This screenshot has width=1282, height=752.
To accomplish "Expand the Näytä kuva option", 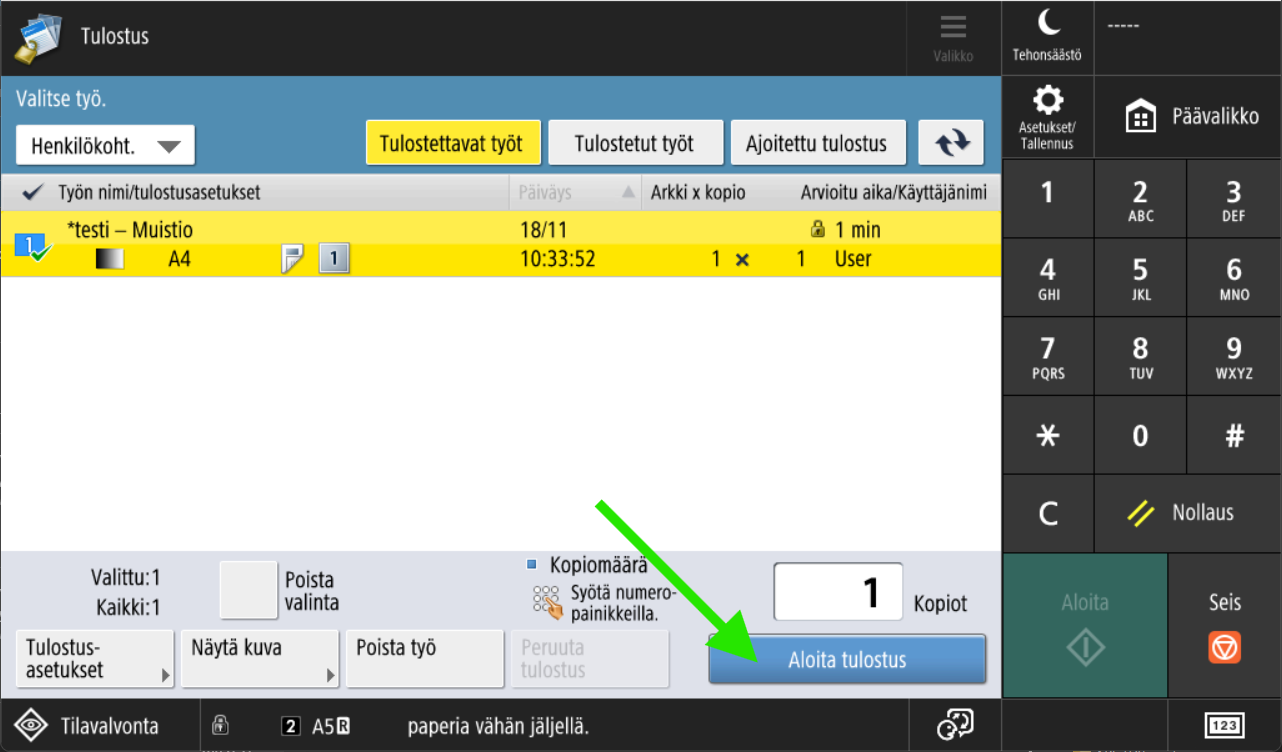I will click(x=260, y=659).
